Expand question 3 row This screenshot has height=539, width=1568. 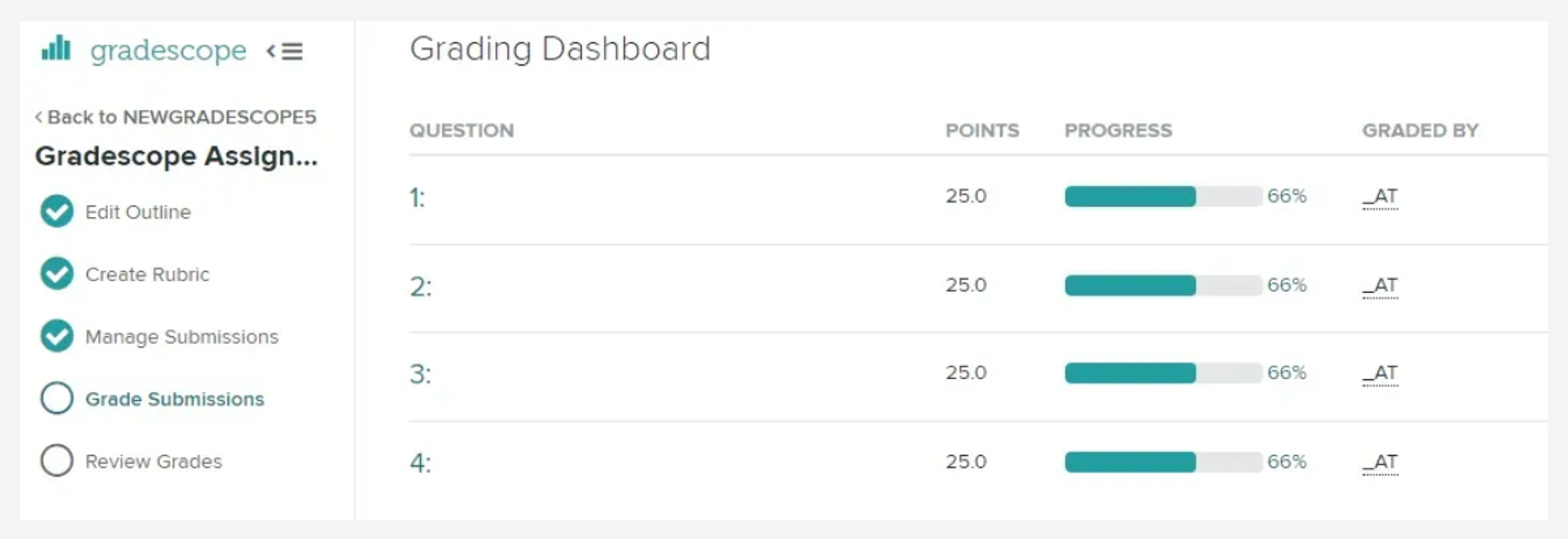tap(419, 374)
